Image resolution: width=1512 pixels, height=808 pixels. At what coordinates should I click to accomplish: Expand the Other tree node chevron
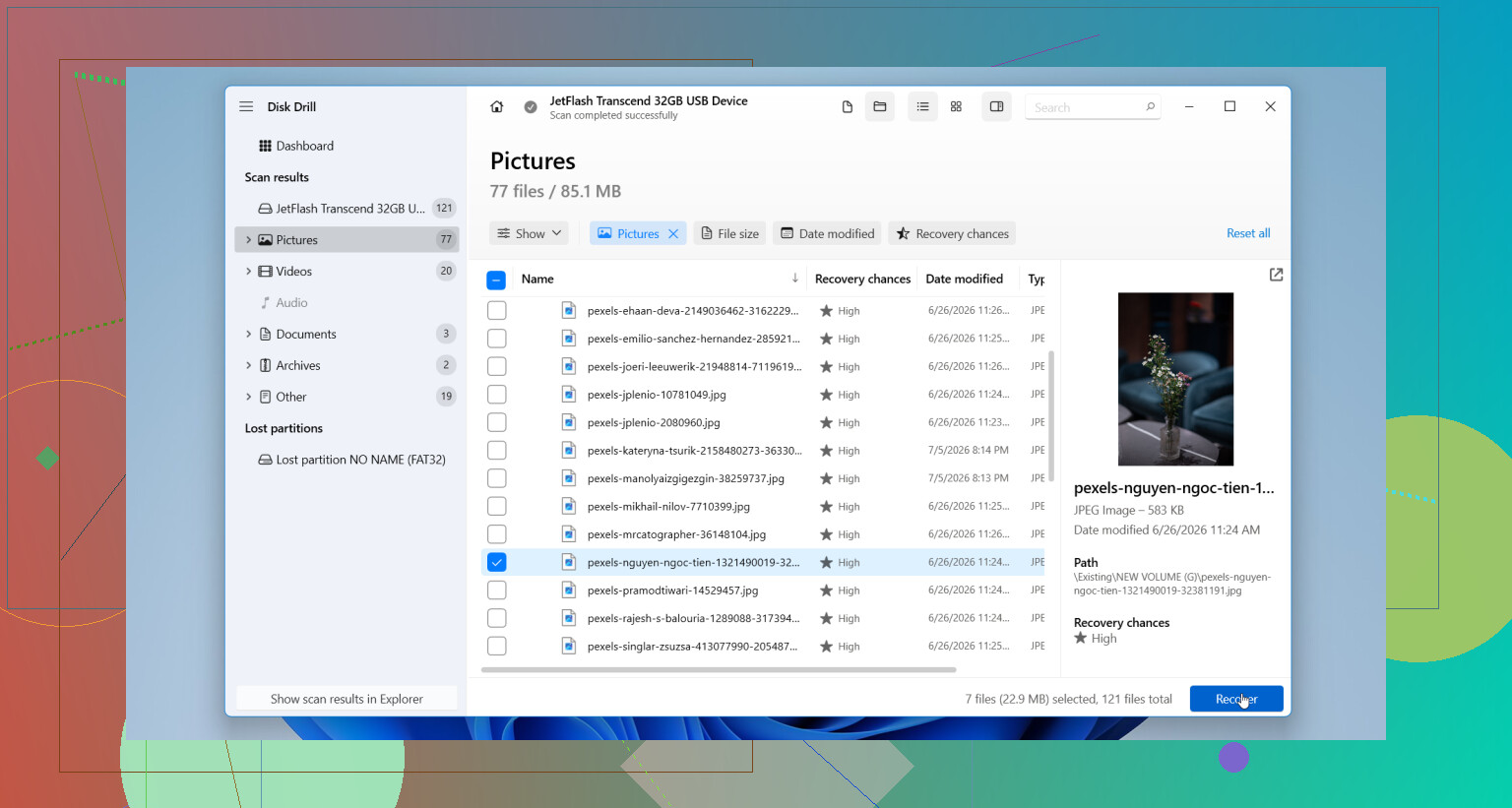248,397
